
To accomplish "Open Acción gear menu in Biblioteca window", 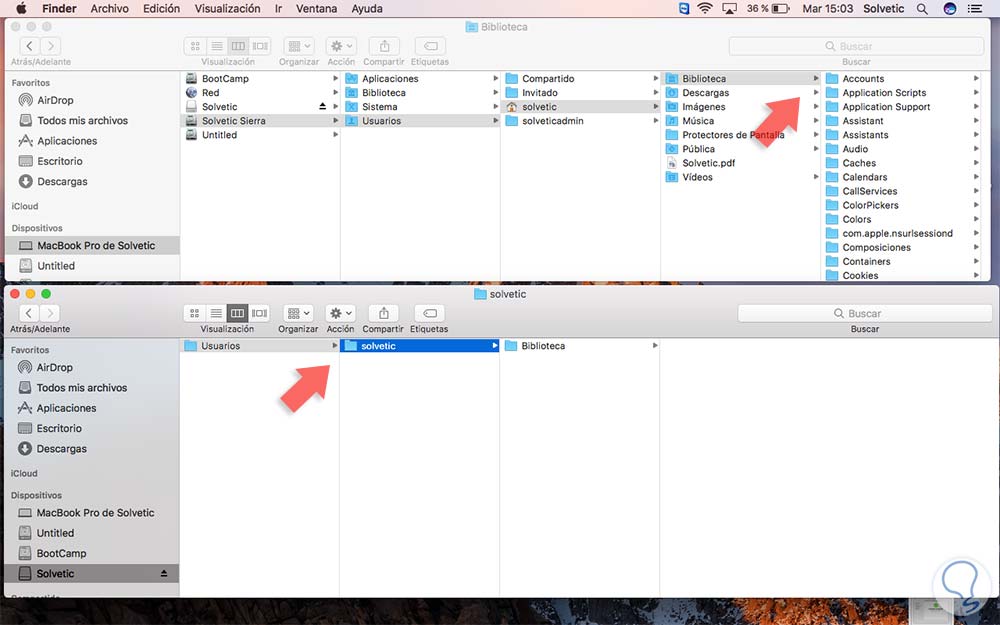I will (341, 46).
